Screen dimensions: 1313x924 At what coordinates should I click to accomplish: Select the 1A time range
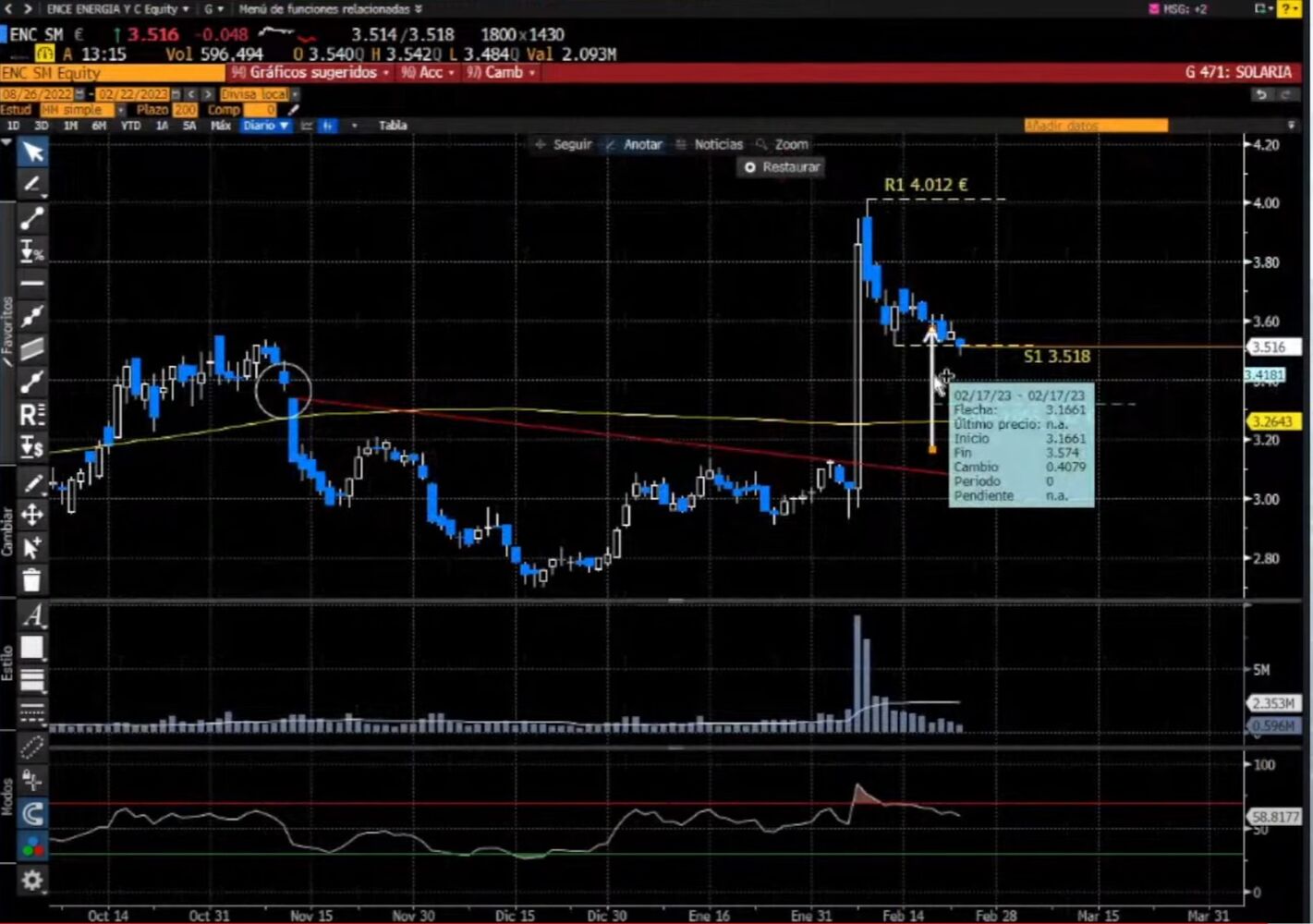162,126
